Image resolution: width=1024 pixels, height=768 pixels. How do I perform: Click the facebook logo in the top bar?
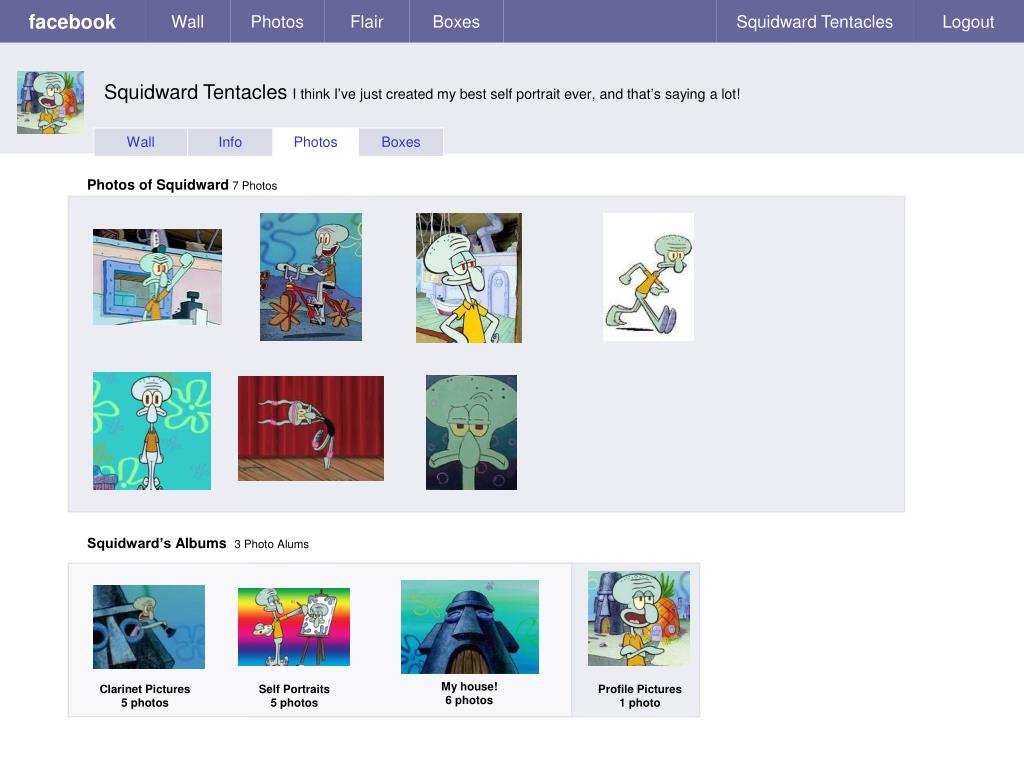point(72,22)
